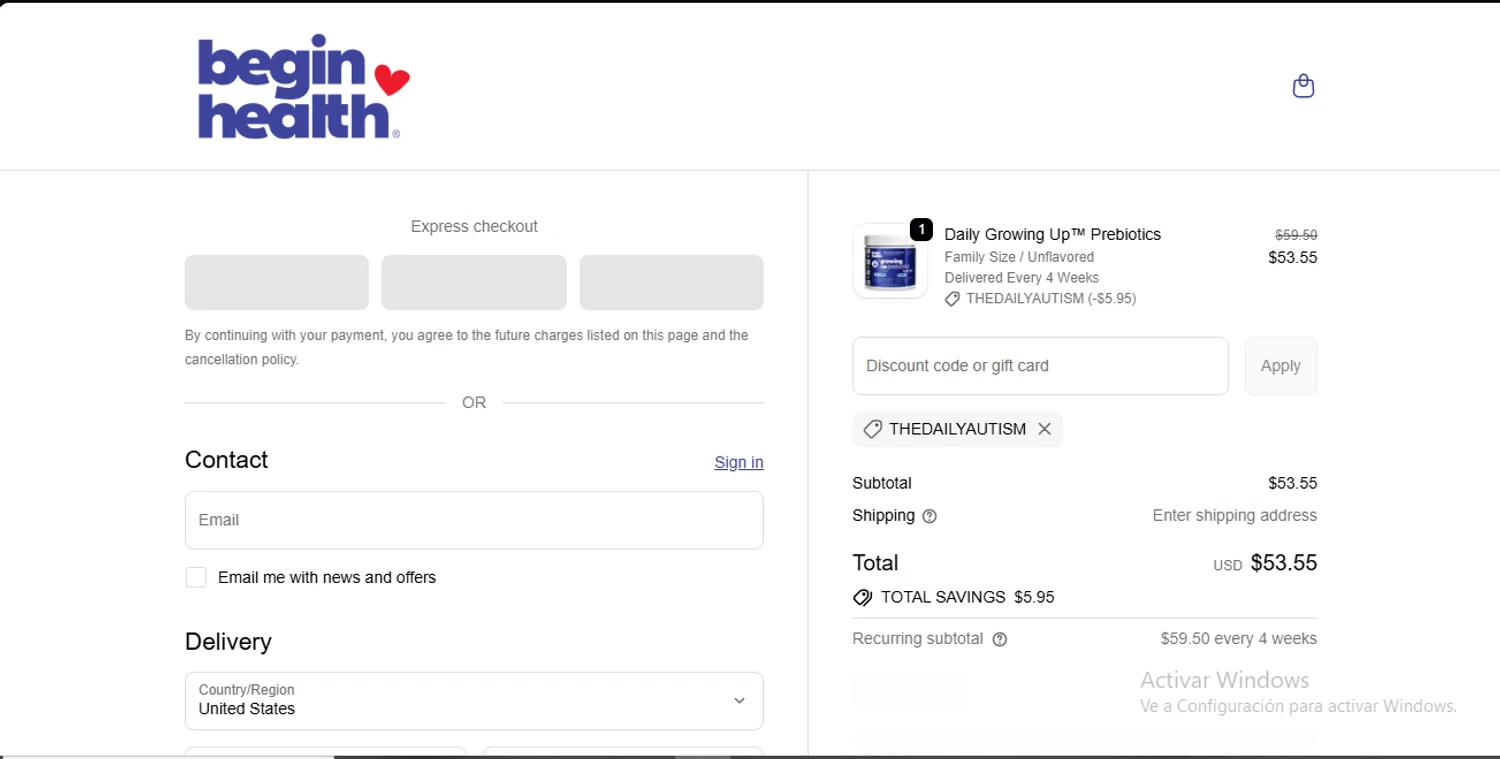Click the Delivered Every 4 Weeks text
Image resolution: width=1500 pixels, height=759 pixels.
[1021, 278]
